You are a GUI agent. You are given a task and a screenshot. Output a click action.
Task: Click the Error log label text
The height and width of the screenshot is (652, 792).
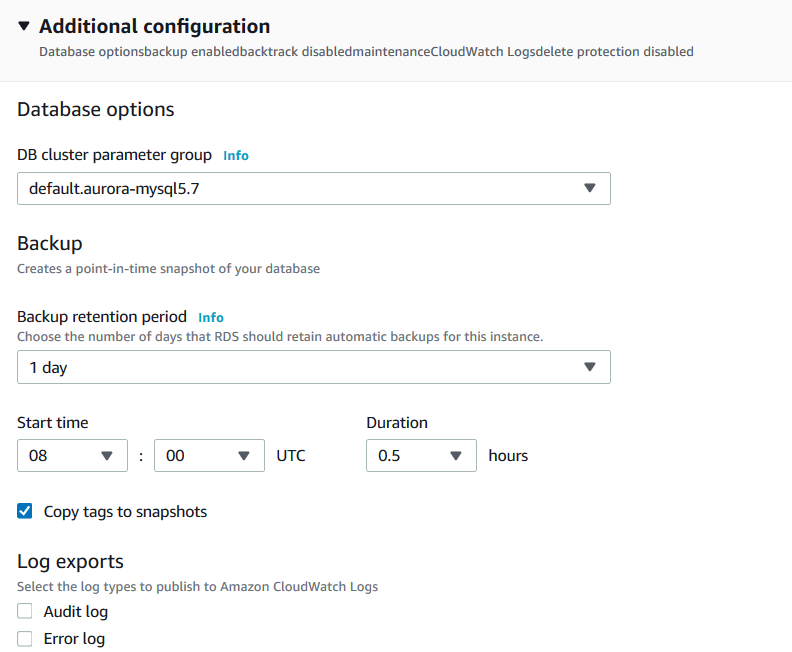pyautogui.click(x=74, y=638)
